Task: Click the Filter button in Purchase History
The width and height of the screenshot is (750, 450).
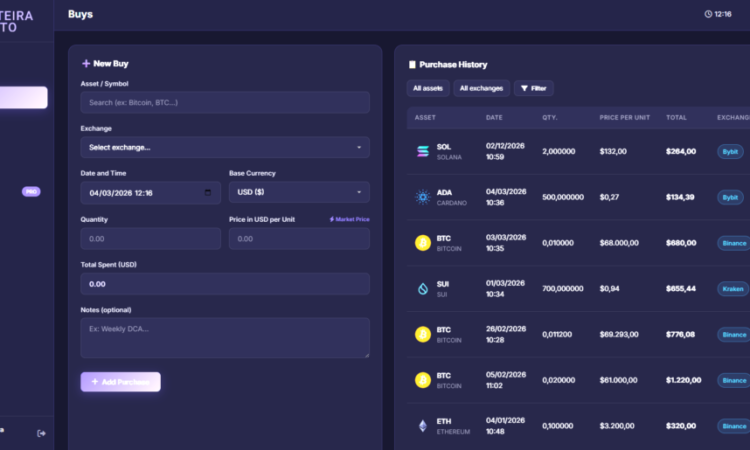Action: 533,88
